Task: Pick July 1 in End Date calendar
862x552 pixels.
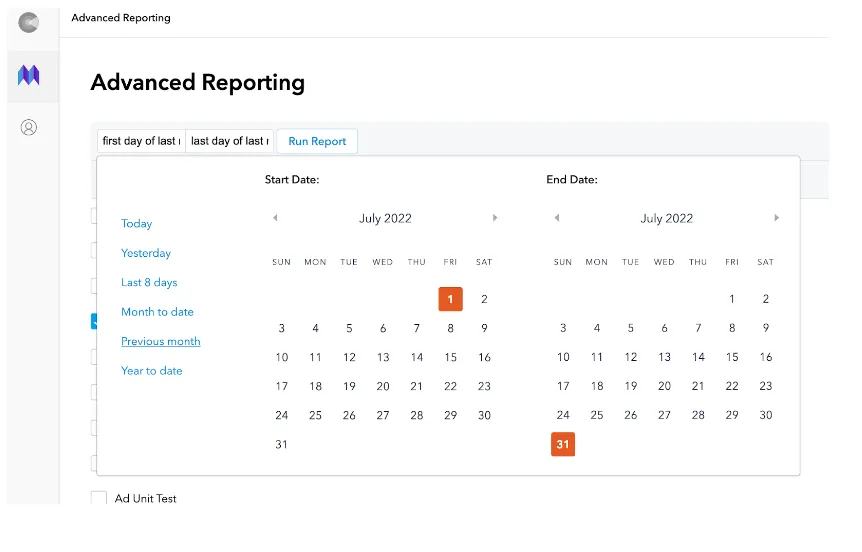Action: point(732,299)
